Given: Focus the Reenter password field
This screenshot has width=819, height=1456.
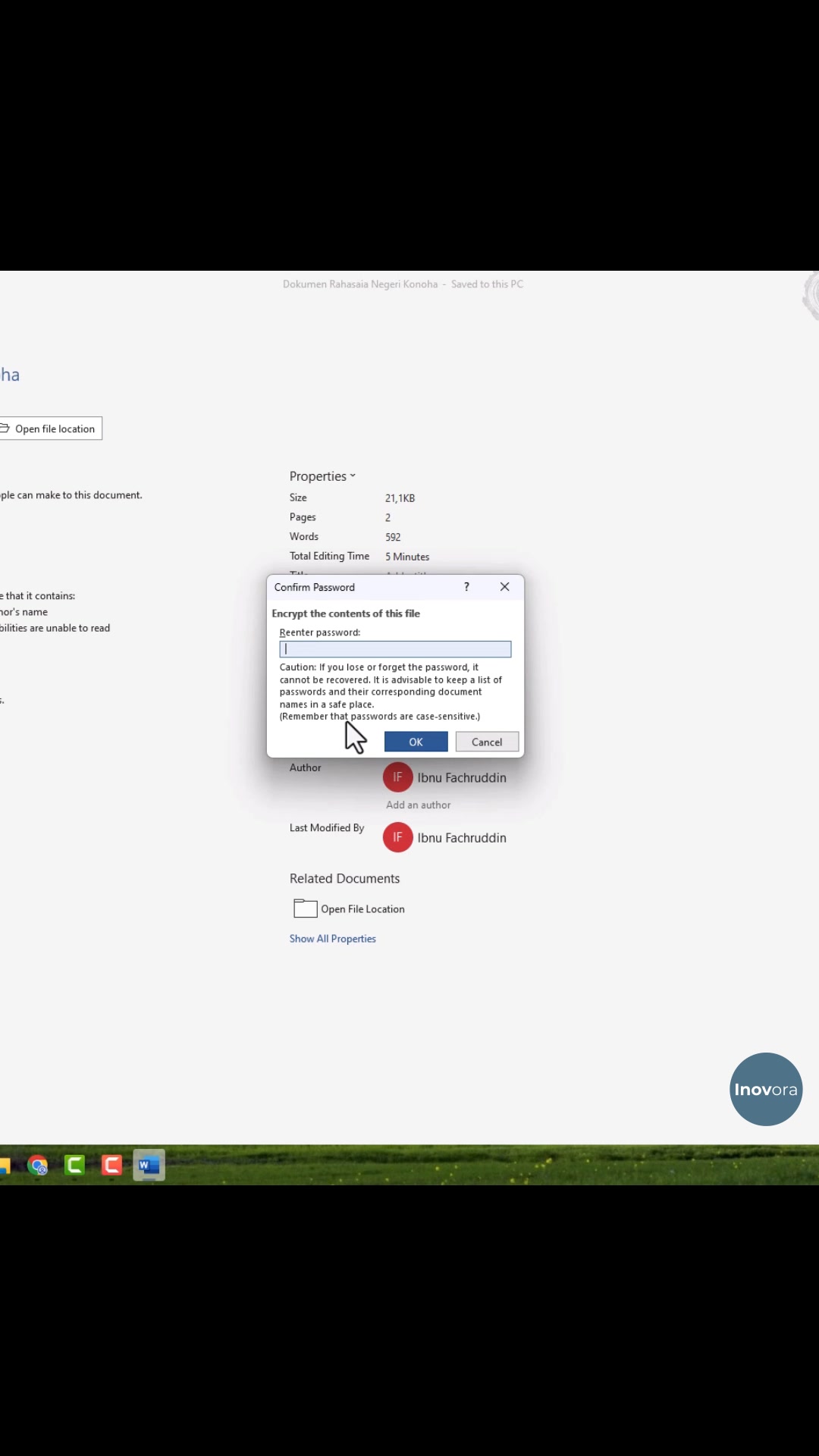Looking at the screenshot, I should click(x=395, y=649).
